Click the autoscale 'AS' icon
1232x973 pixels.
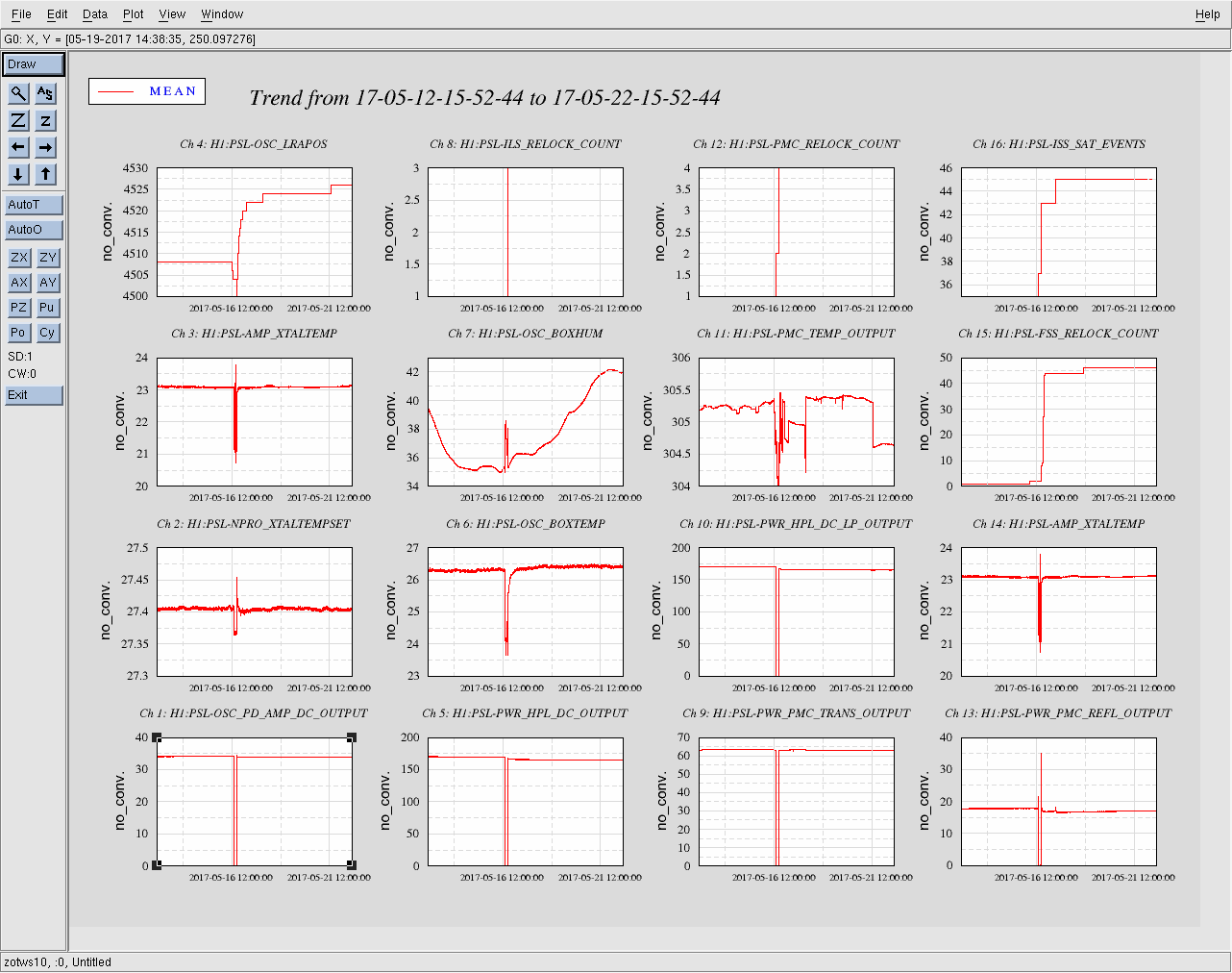pyautogui.click(x=46, y=93)
